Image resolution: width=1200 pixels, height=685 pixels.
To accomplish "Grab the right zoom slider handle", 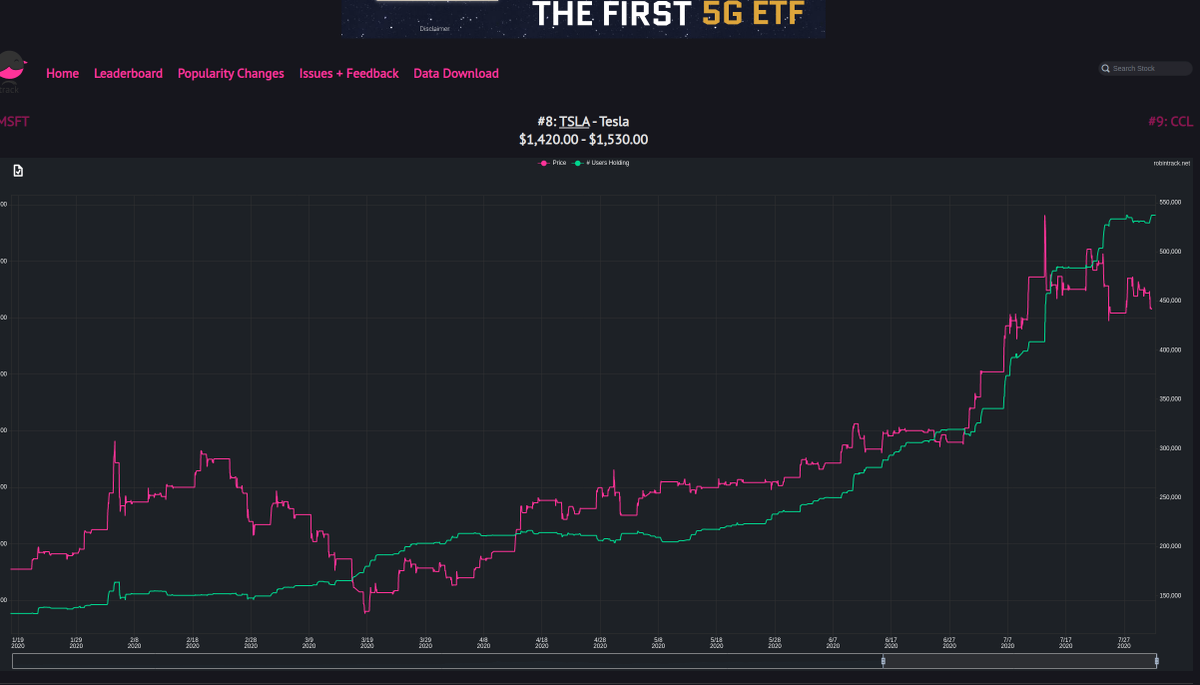I will tap(1157, 661).
